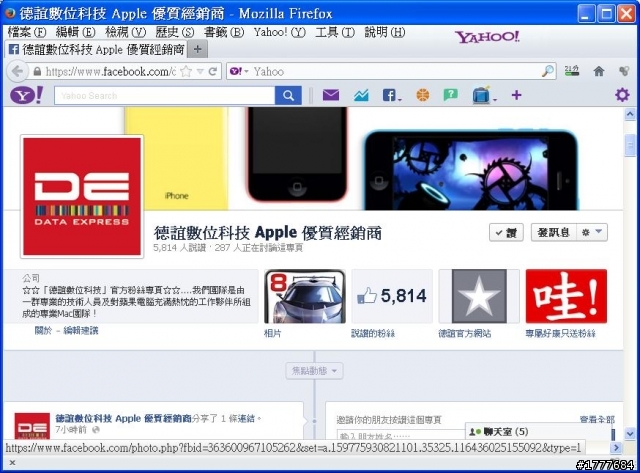
Task: Click the 說讚的粉絲 link
Action: pyautogui.click(x=373, y=333)
